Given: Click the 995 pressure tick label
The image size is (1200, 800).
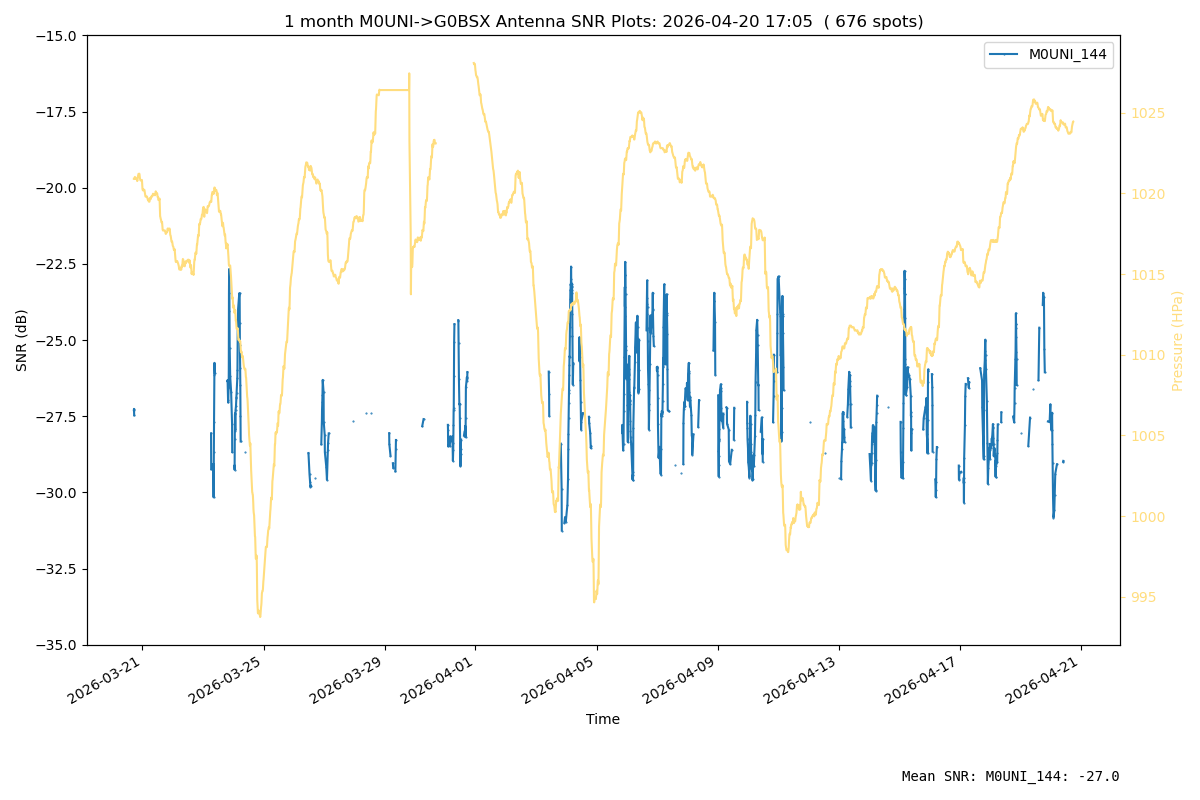Looking at the screenshot, I should [1144, 597].
